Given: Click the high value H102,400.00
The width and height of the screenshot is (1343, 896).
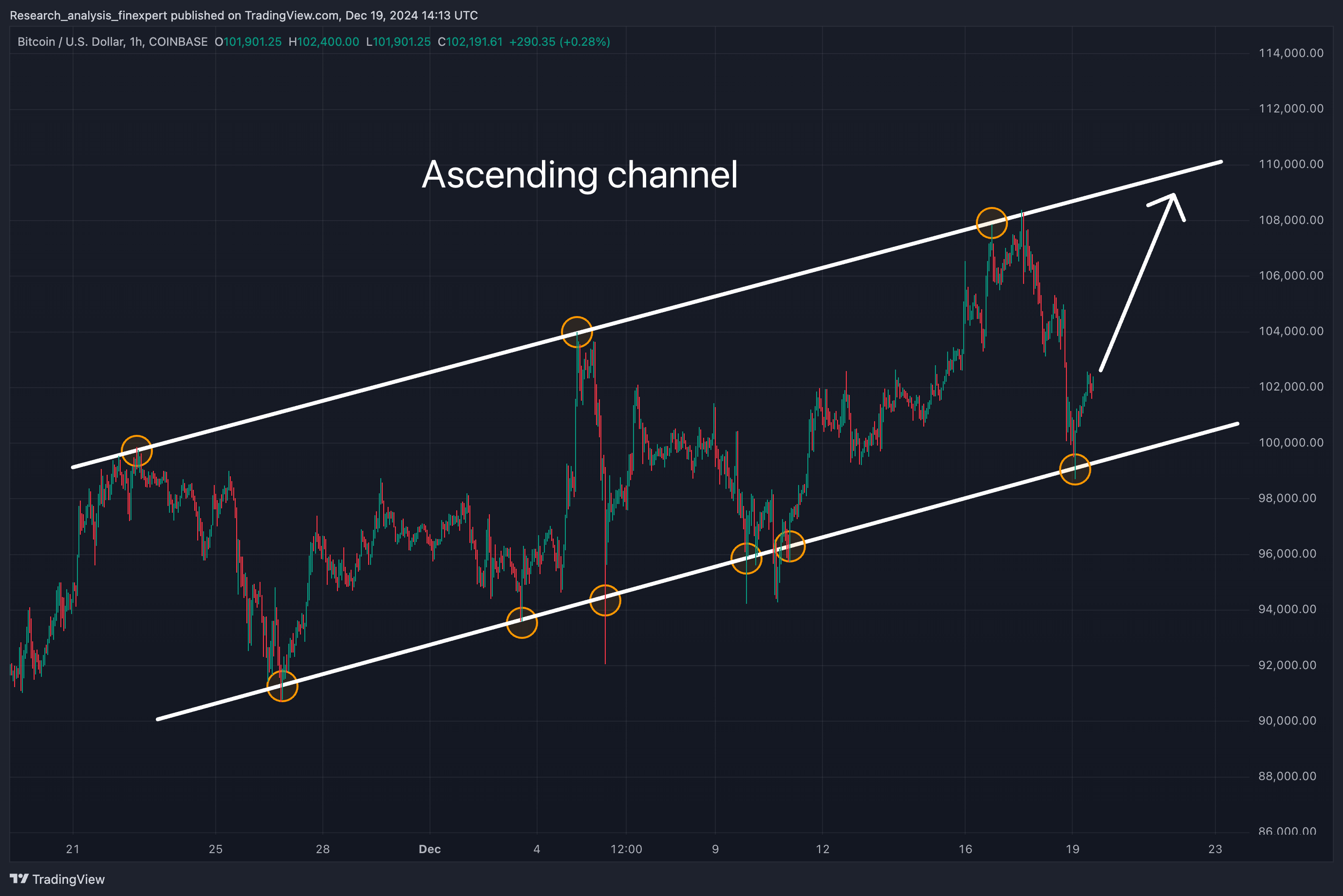Looking at the screenshot, I should (x=324, y=42).
